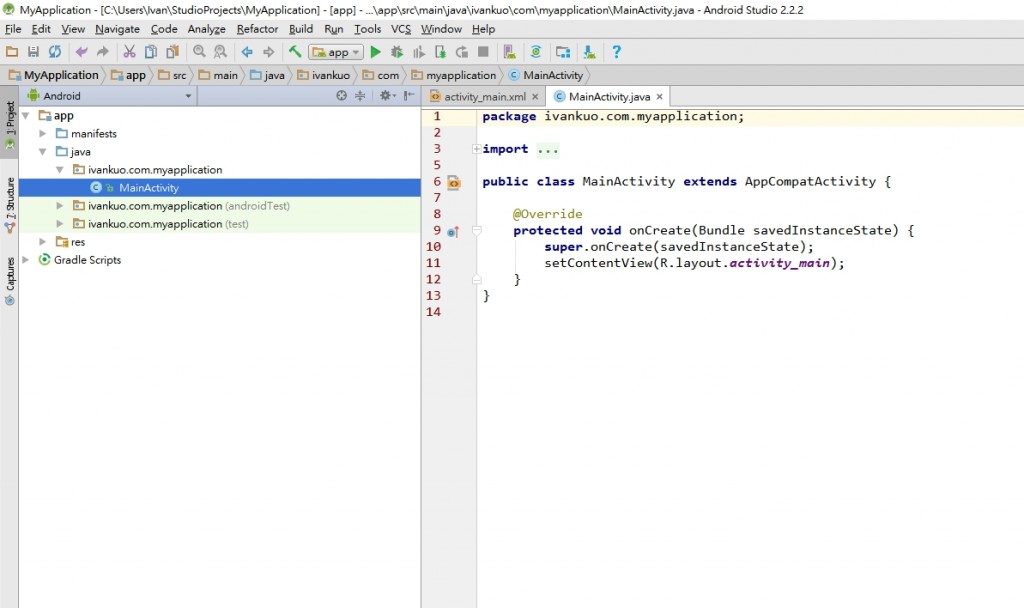The image size is (1024, 608).
Task: Expand the androidTest package
Action: tap(59, 206)
